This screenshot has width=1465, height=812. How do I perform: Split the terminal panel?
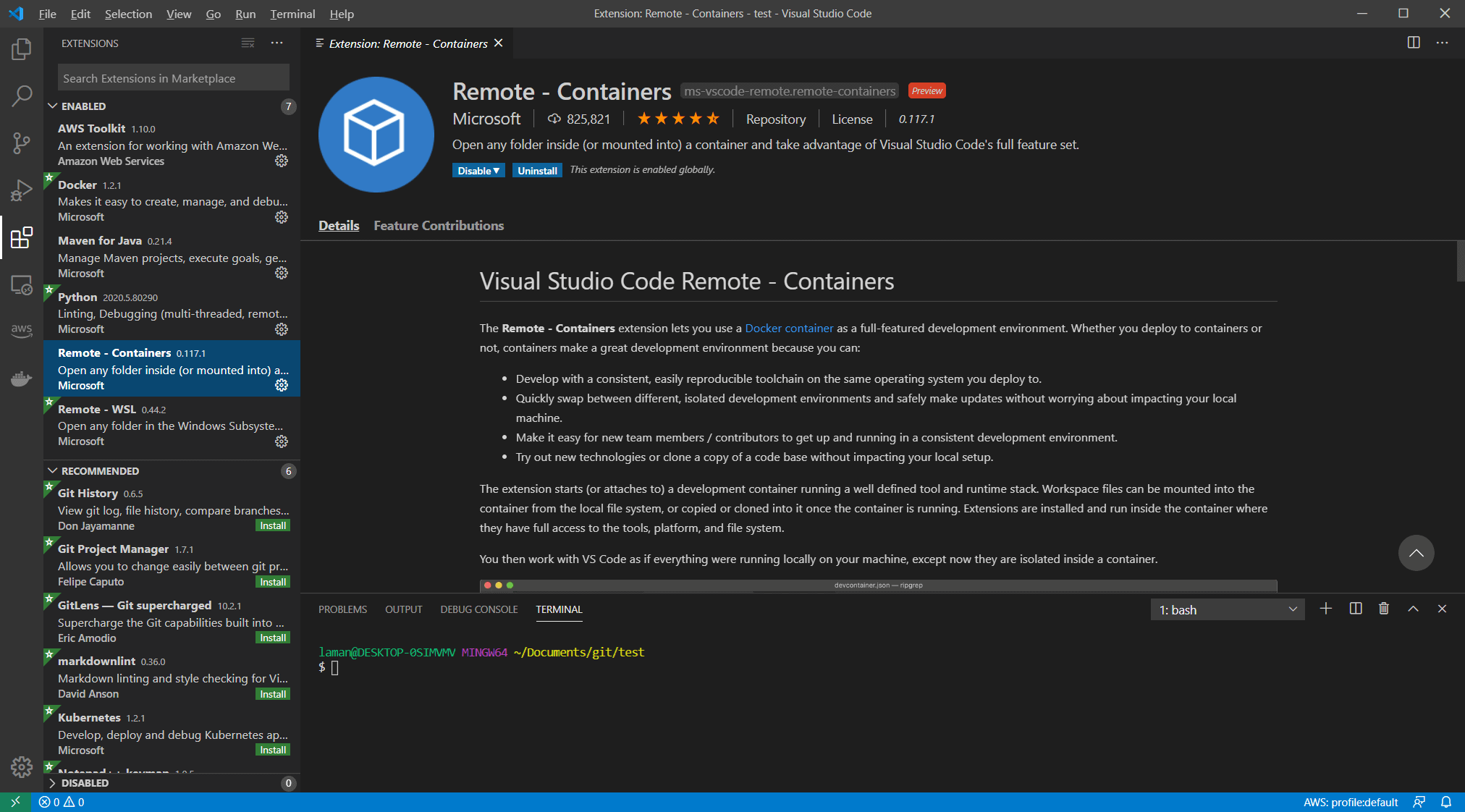point(1356,609)
